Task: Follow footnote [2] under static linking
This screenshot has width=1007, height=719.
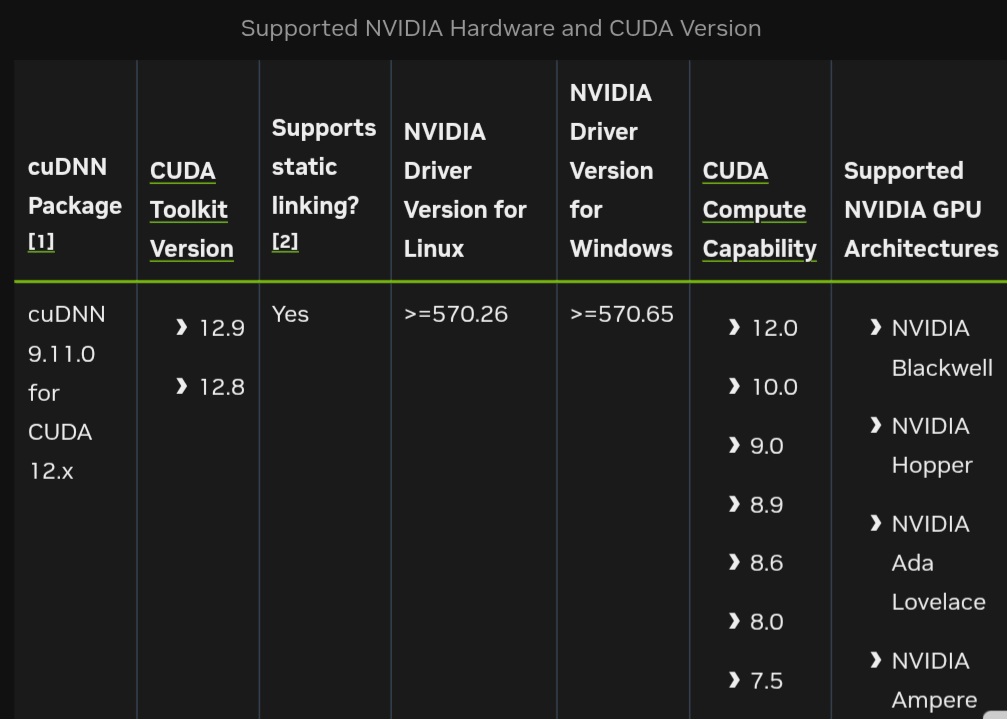Action: coord(285,242)
